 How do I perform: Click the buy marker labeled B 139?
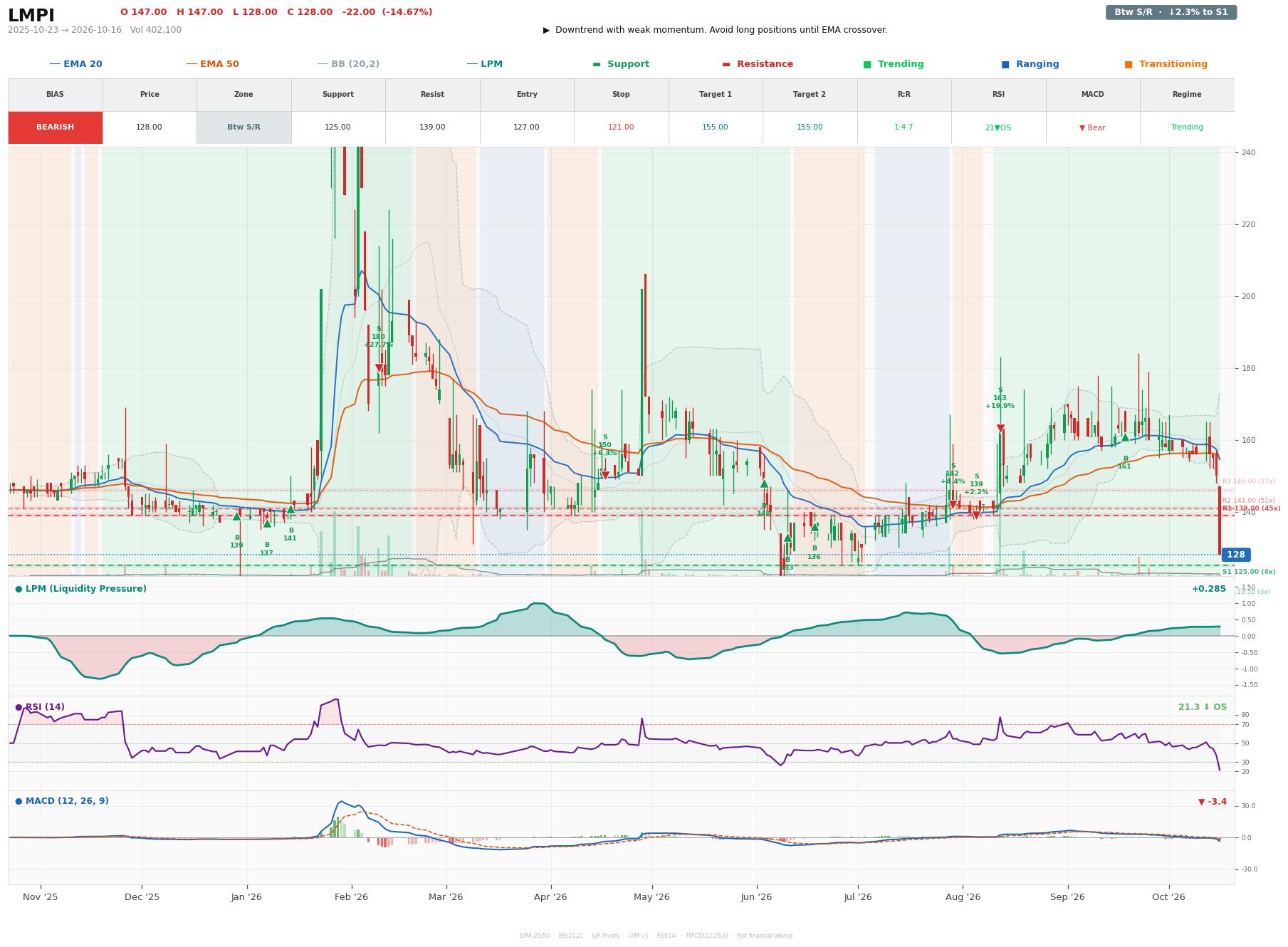point(237,516)
